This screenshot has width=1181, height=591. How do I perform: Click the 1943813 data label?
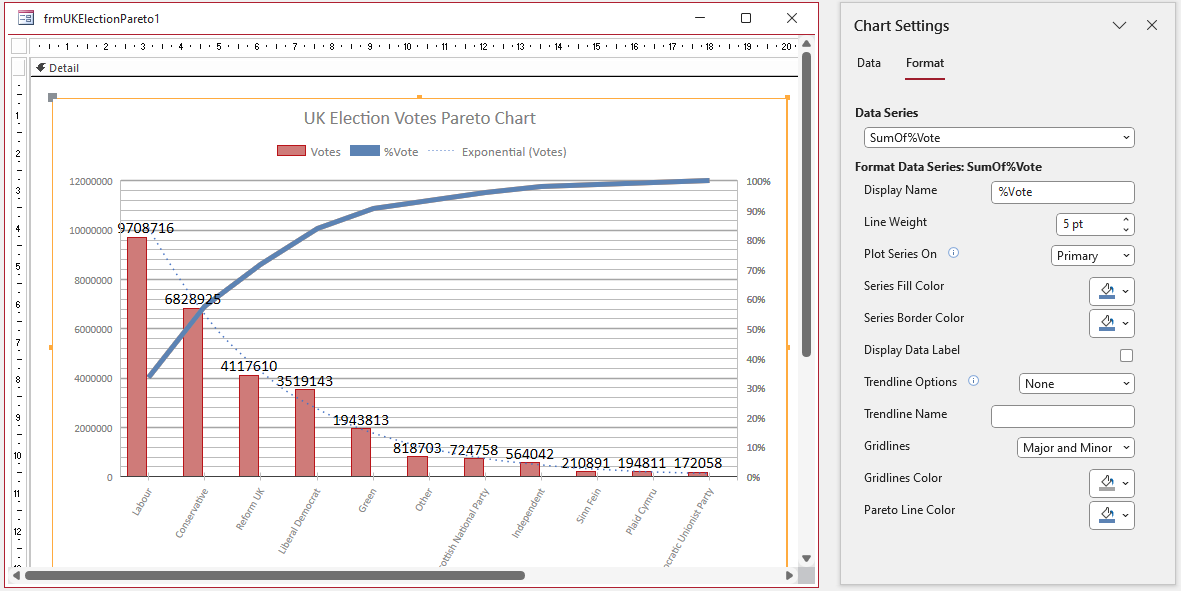(x=361, y=420)
